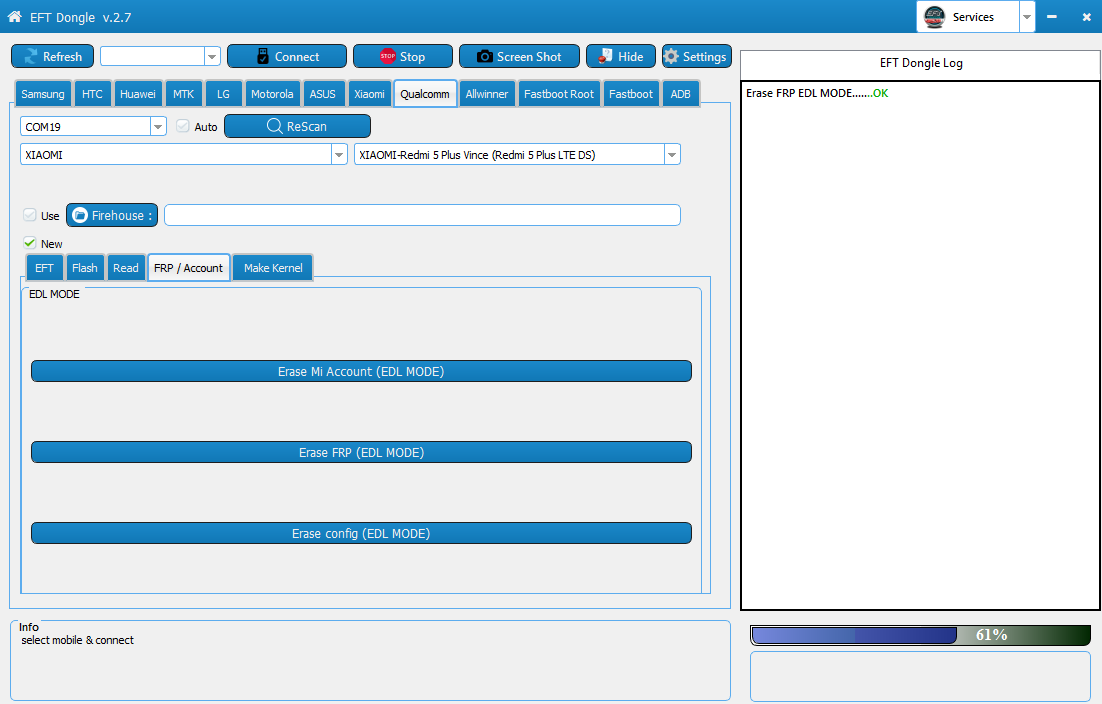The height and width of the screenshot is (704, 1102).
Task: Open Settings from the toolbar
Action: 696,56
